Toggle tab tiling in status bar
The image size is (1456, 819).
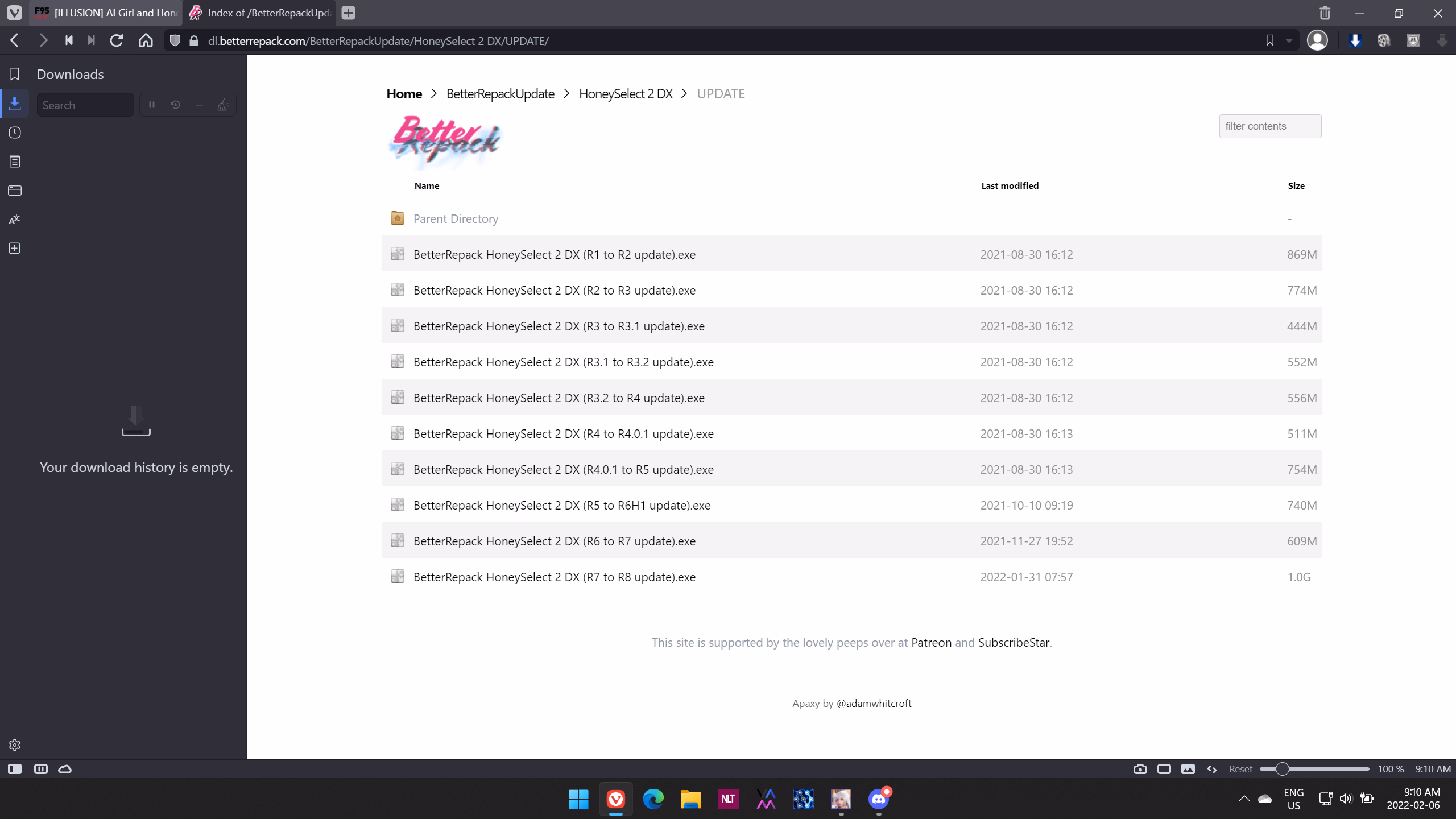coord(1164,769)
